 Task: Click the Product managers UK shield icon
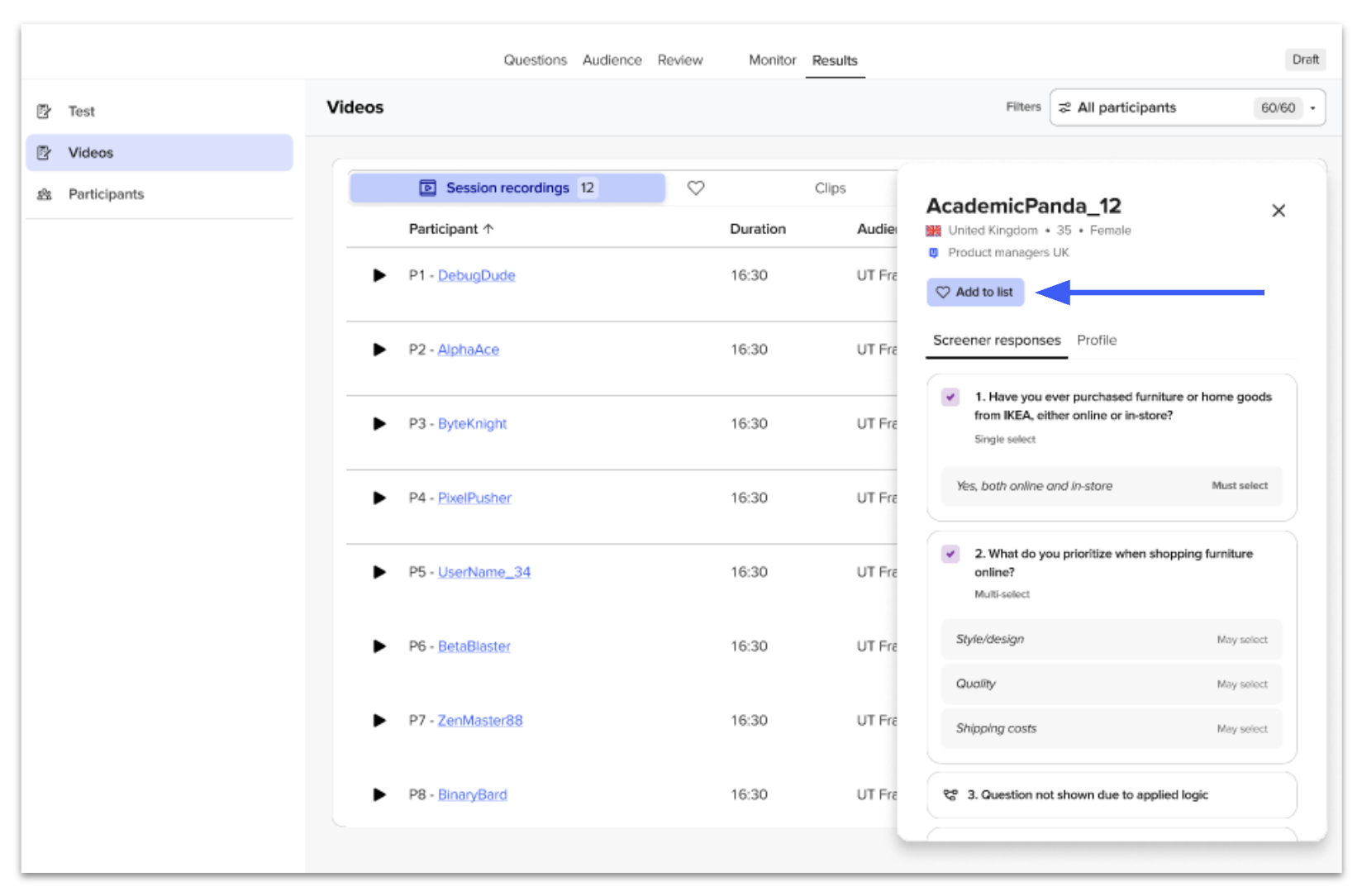[934, 252]
